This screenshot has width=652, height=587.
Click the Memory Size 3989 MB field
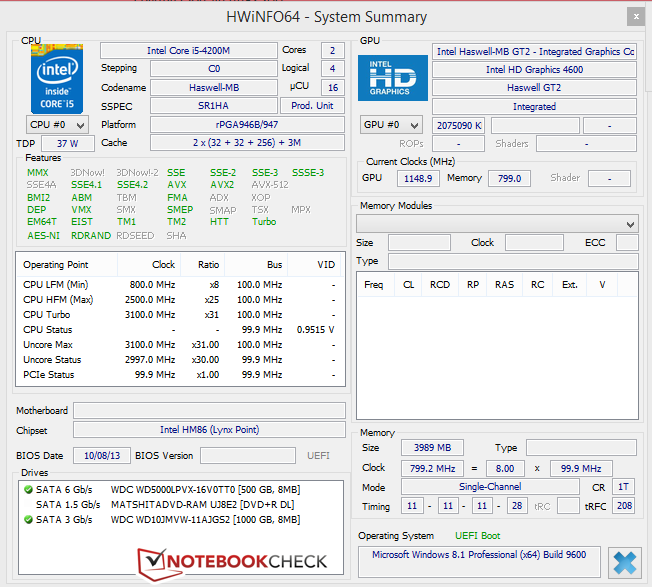pyautogui.click(x=432, y=448)
